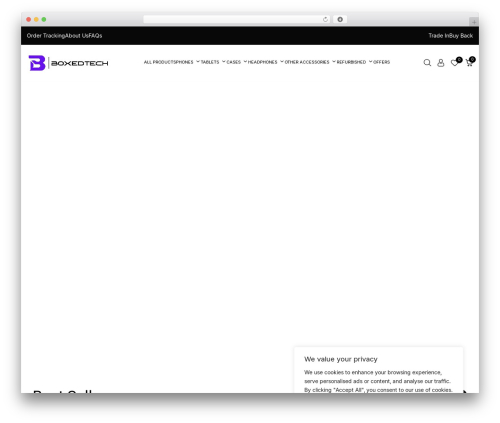
Task: Reload the page with refresh icon
Action: [325, 19]
